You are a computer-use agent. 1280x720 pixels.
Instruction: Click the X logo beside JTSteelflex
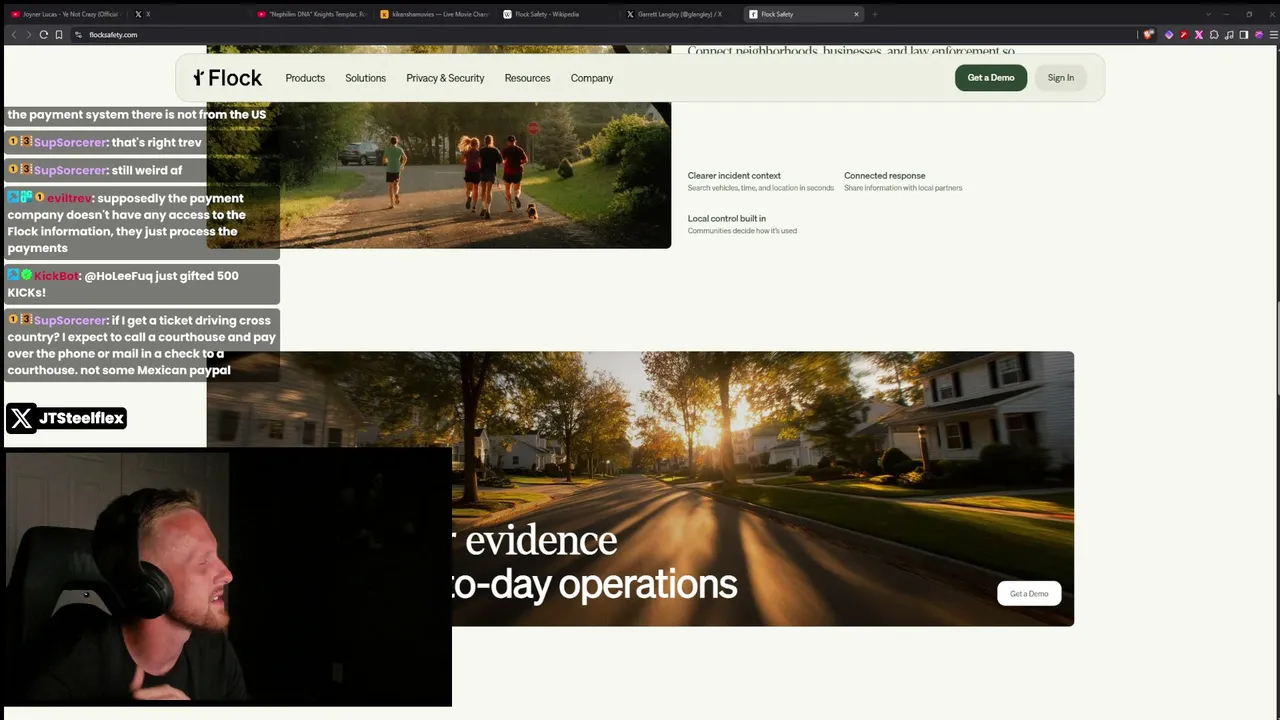[21, 418]
